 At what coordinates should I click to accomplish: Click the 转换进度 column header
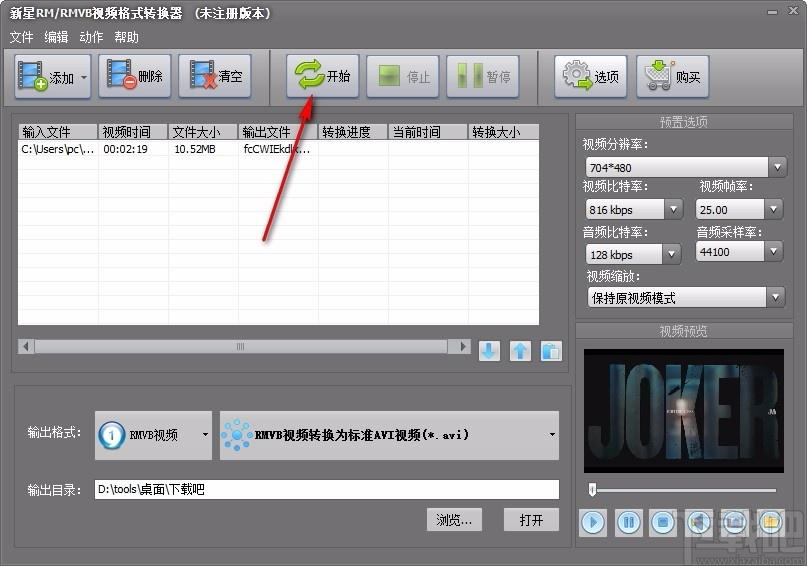pos(354,132)
